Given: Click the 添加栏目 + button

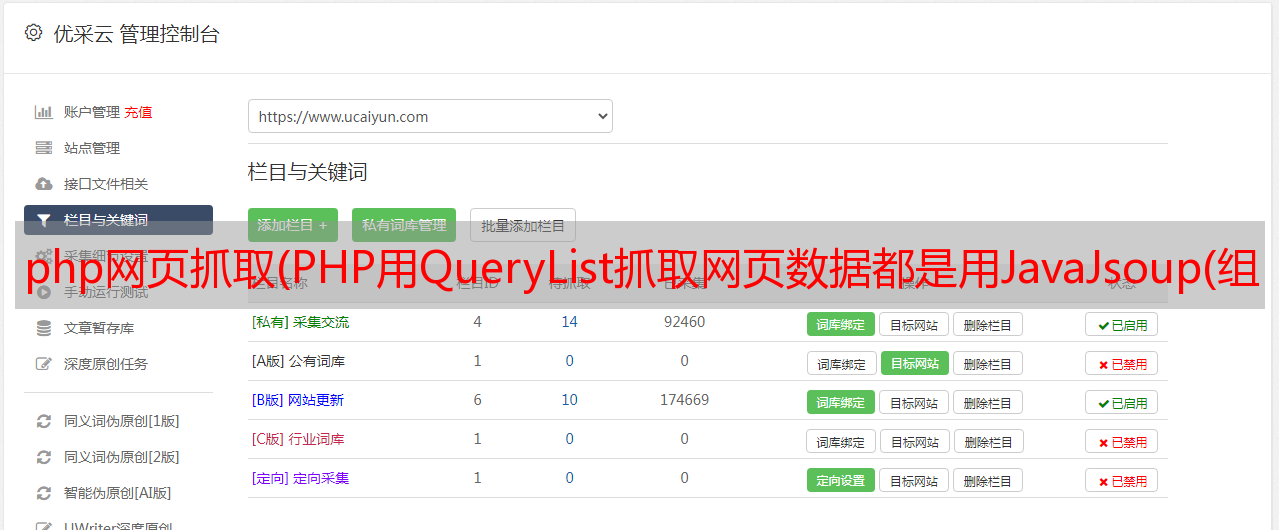Looking at the screenshot, I should pos(293,225).
